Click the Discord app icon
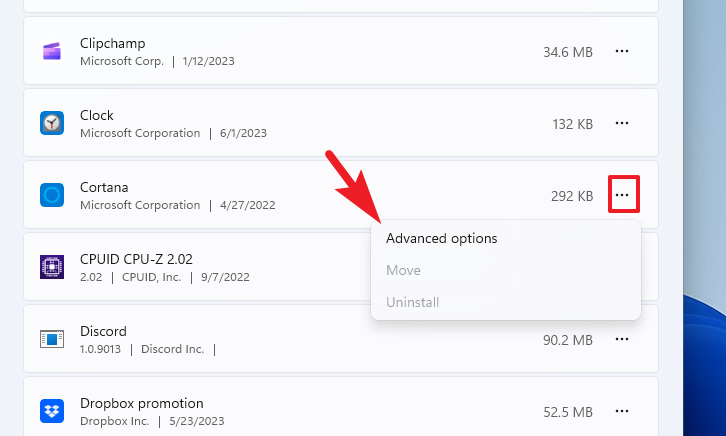This screenshot has height=436, width=726. pos(52,339)
